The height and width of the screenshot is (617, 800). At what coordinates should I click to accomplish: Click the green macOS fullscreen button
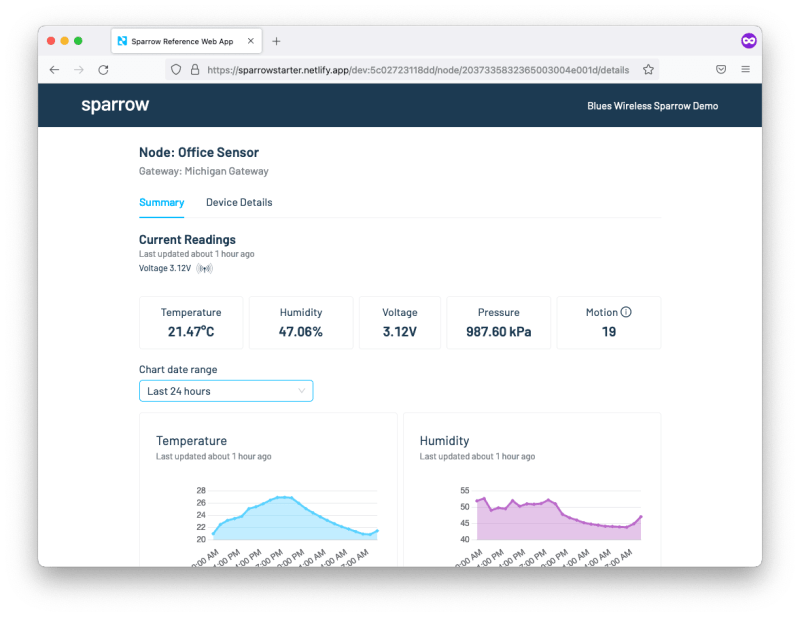tap(78, 41)
